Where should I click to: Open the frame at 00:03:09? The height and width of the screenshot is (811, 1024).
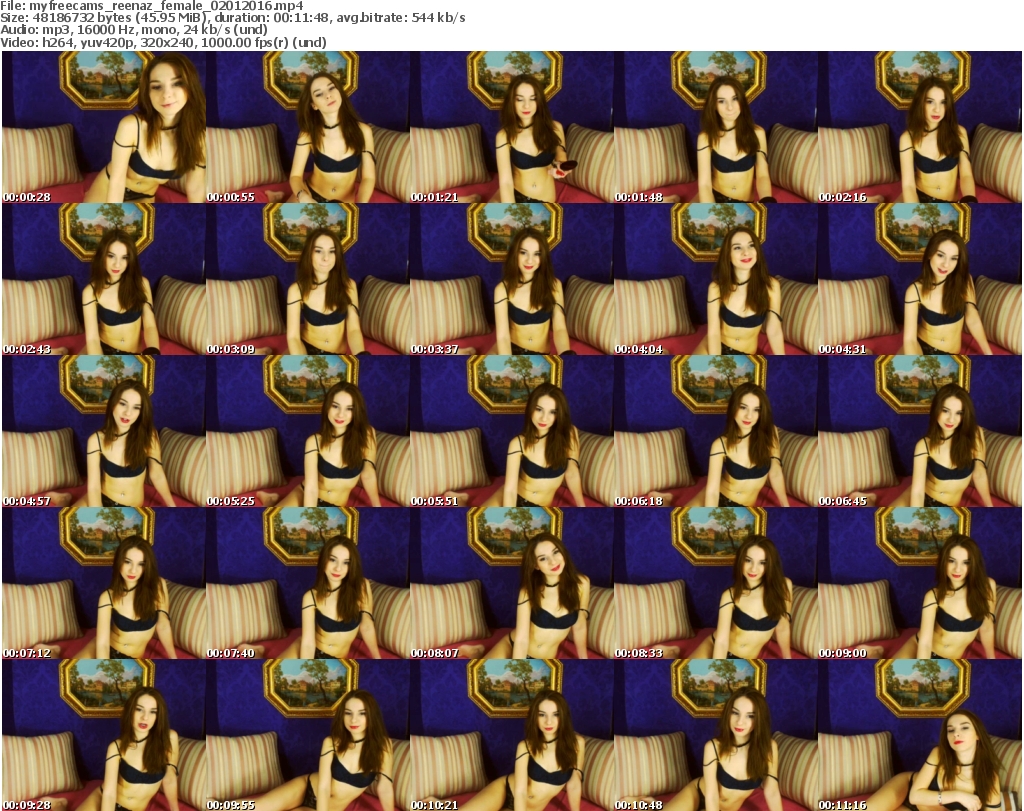click(308, 279)
